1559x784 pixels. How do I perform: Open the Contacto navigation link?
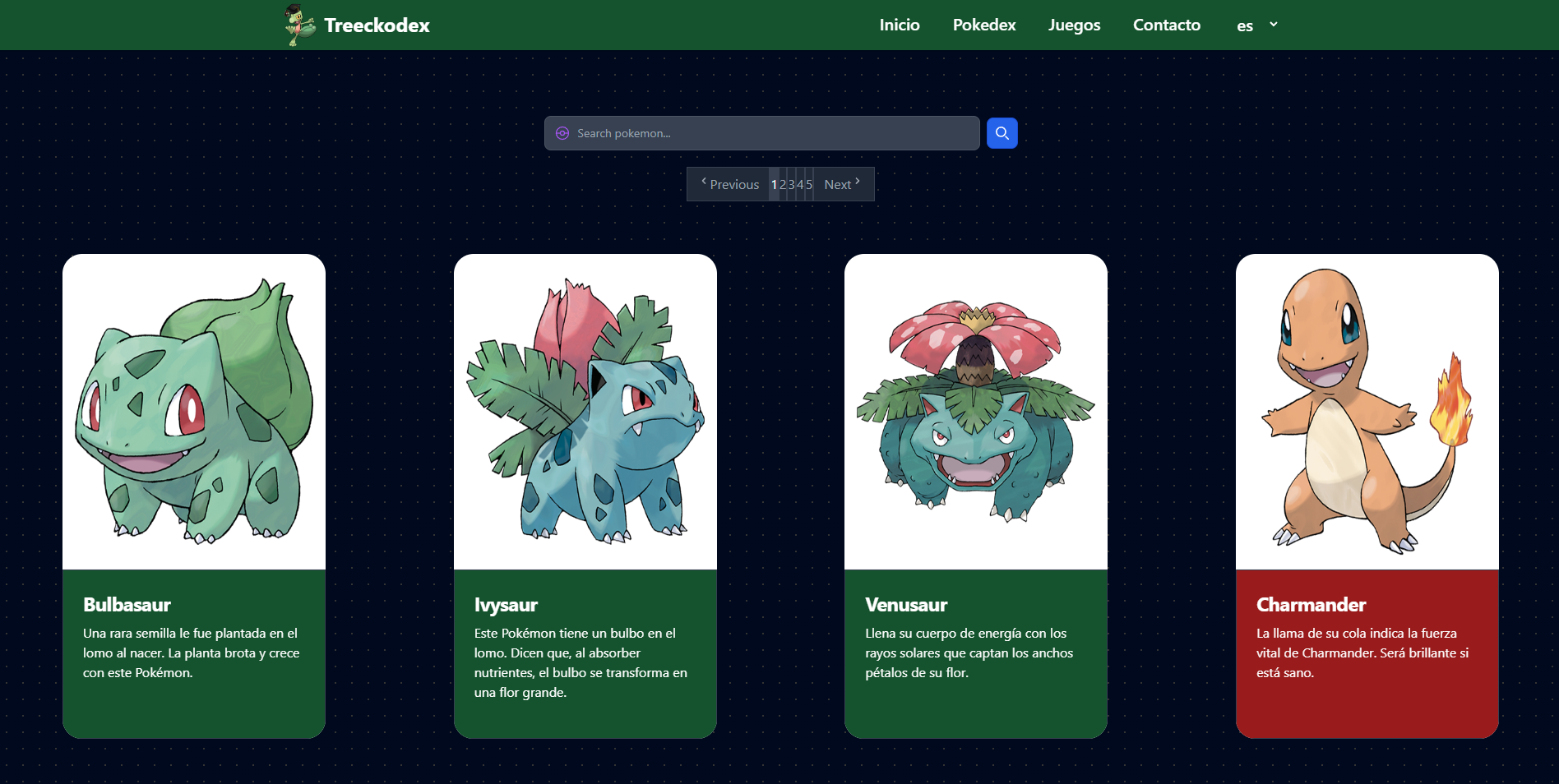pyautogui.click(x=1166, y=25)
